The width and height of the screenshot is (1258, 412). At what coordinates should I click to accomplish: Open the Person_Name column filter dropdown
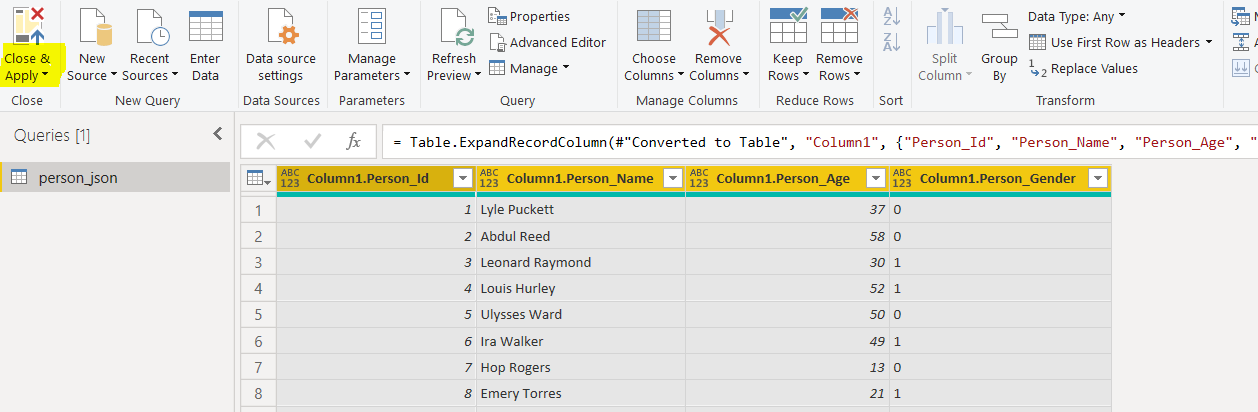[x=671, y=179]
